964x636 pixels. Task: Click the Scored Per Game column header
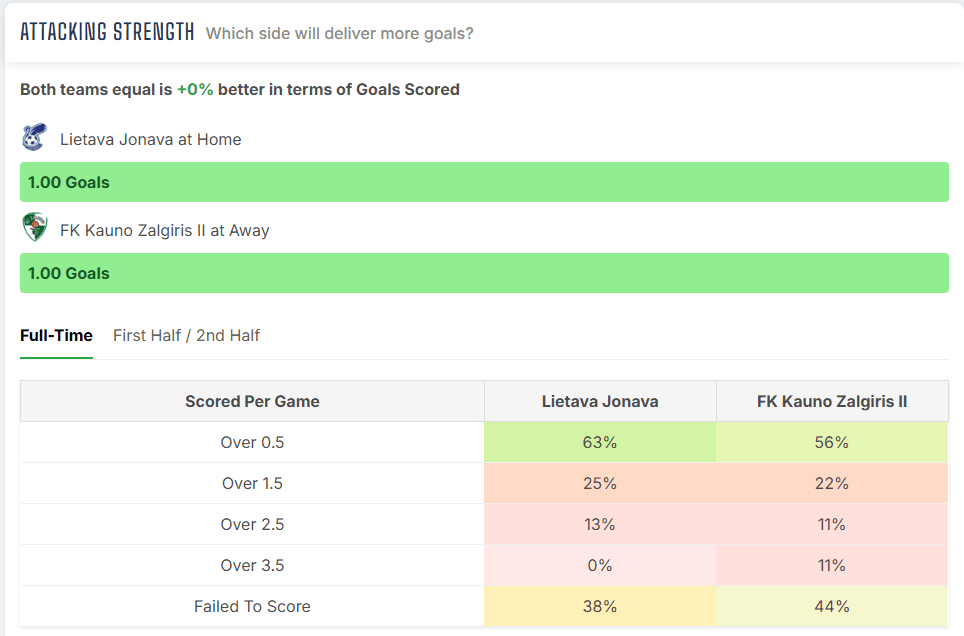253,401
